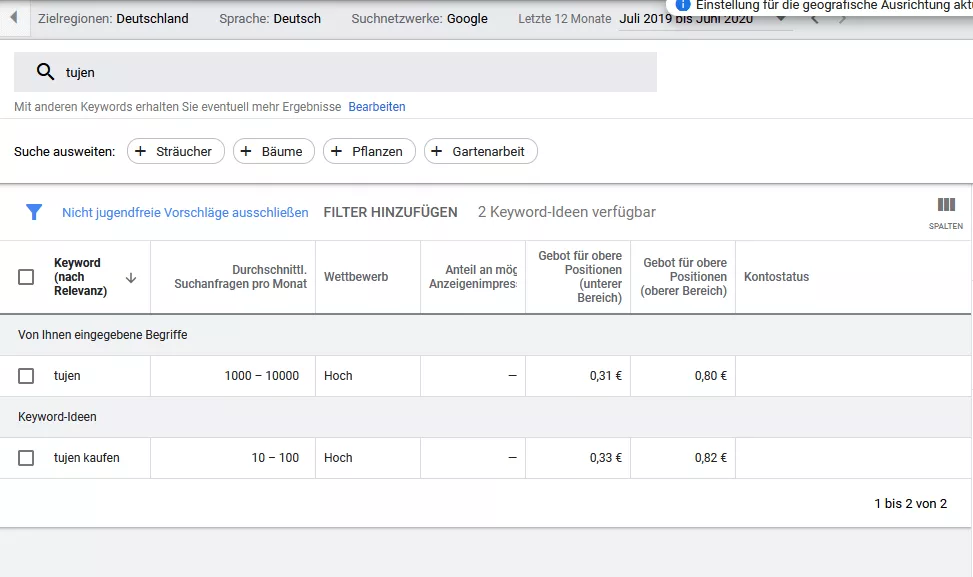
Task: Click the Keyword-Ideen section heading
Action: point(57,417)
